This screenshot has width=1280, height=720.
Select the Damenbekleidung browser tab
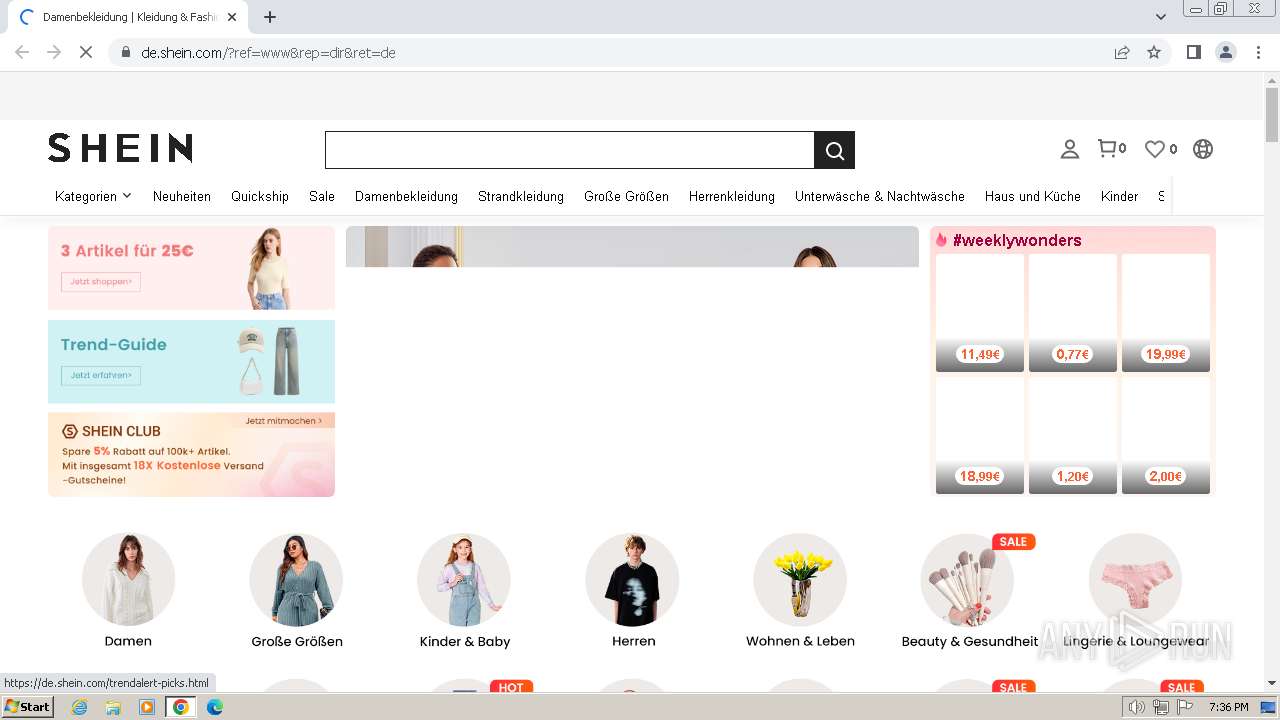130,17
